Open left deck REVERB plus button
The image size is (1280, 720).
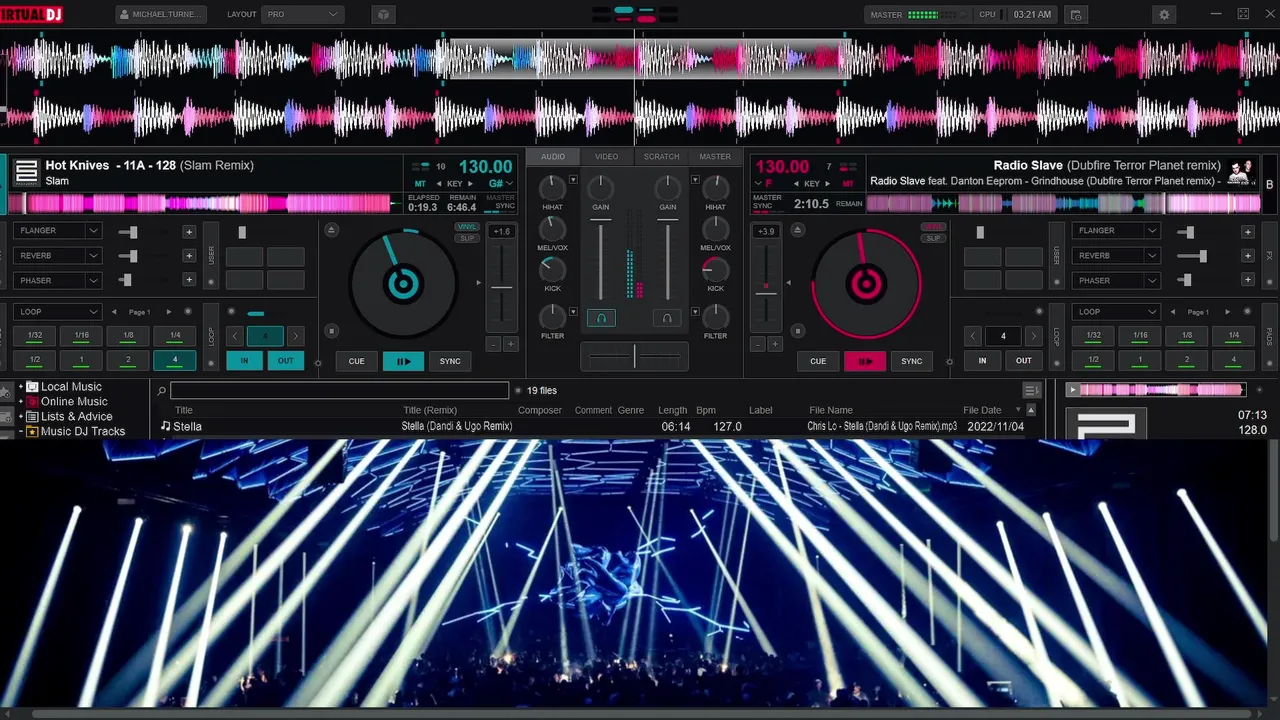pyautogui.click(x=188, y=255)
